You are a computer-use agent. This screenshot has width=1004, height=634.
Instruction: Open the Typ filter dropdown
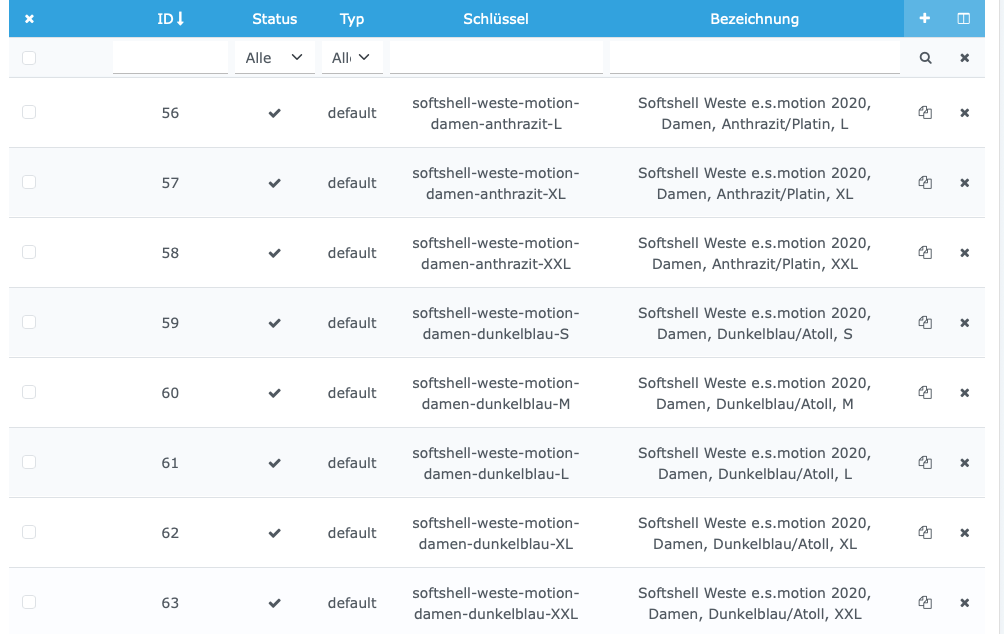[x=352, y=58]
